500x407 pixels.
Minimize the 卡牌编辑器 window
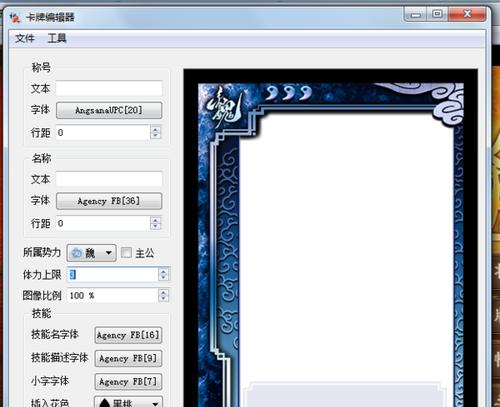pyautogui.click(x=415, y=14)
